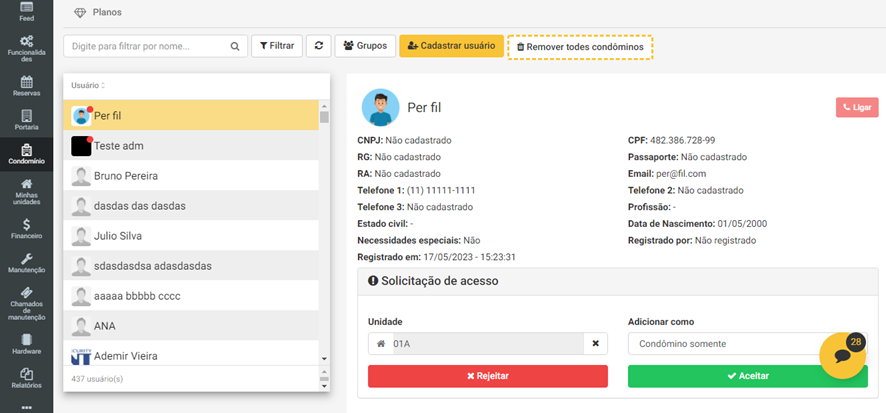Viewport: 886px width, 413px height.
Task: Click registration date 17/05/2023 - 15:23:31
Action: coord(469,257)
